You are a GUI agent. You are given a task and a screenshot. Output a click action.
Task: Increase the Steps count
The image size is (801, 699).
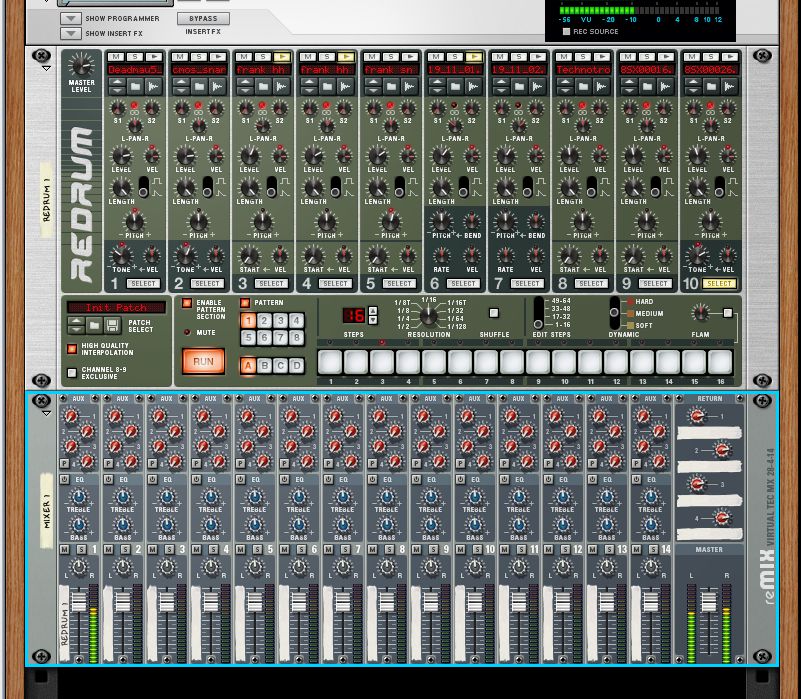(x=373, y=311)
